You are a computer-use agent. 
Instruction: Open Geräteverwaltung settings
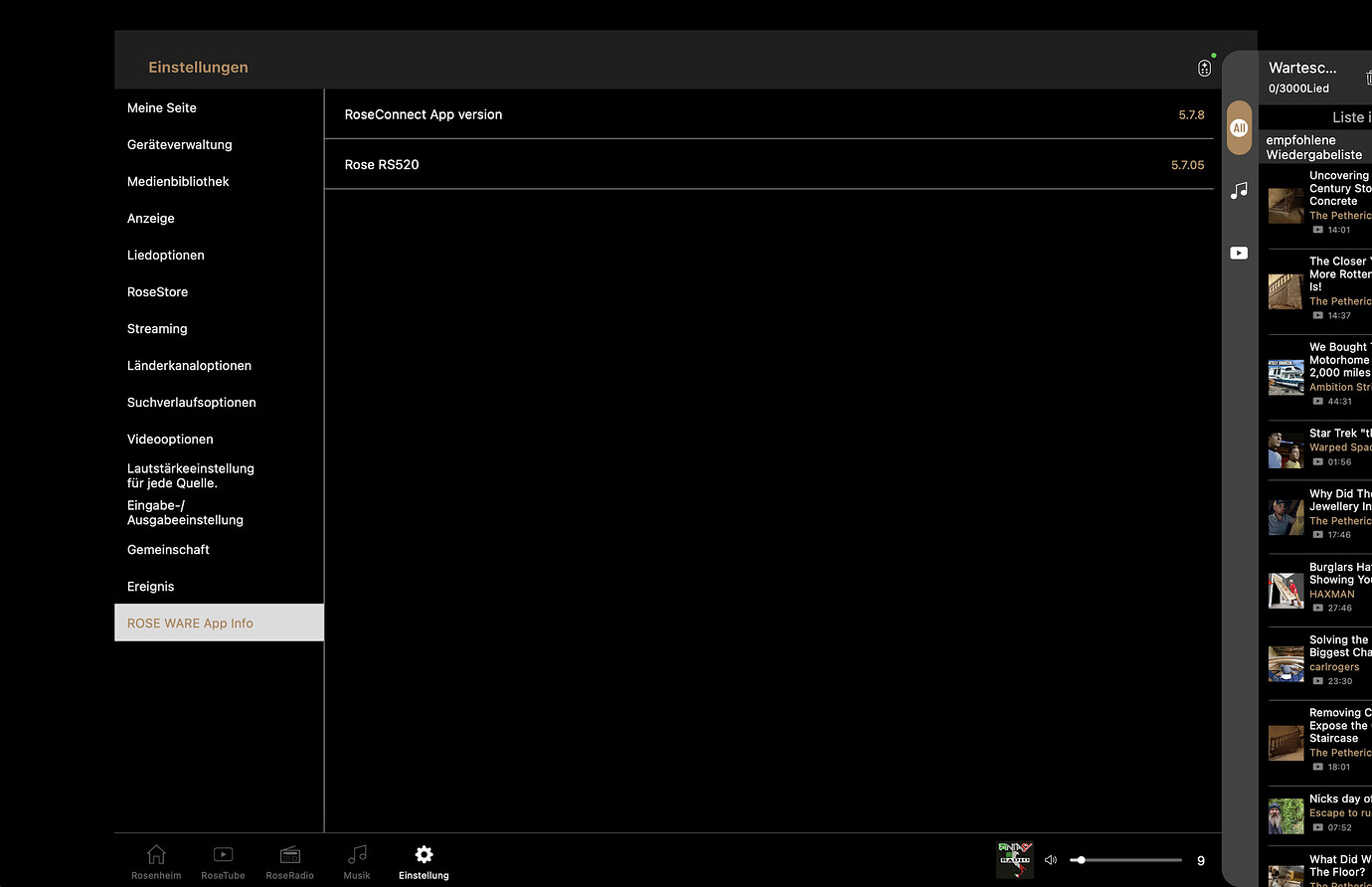219,144
